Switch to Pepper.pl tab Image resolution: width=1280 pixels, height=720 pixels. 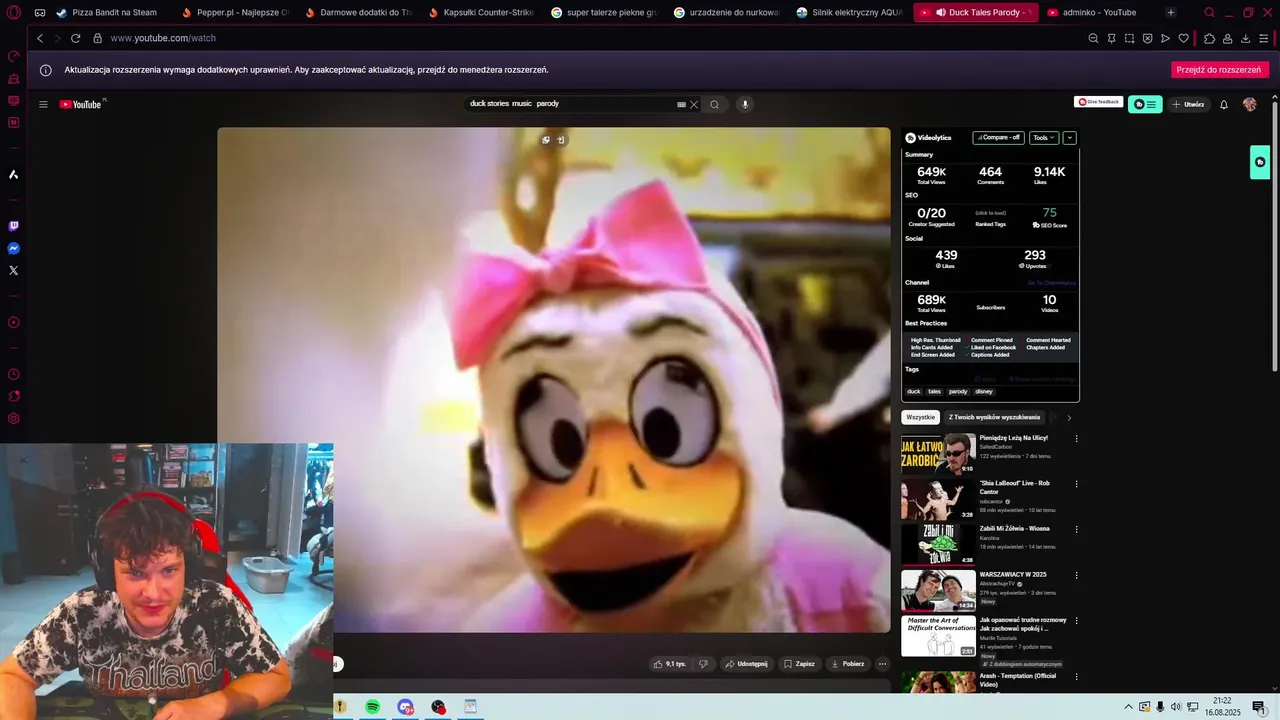pyautogui.click(x=235, y=13)
